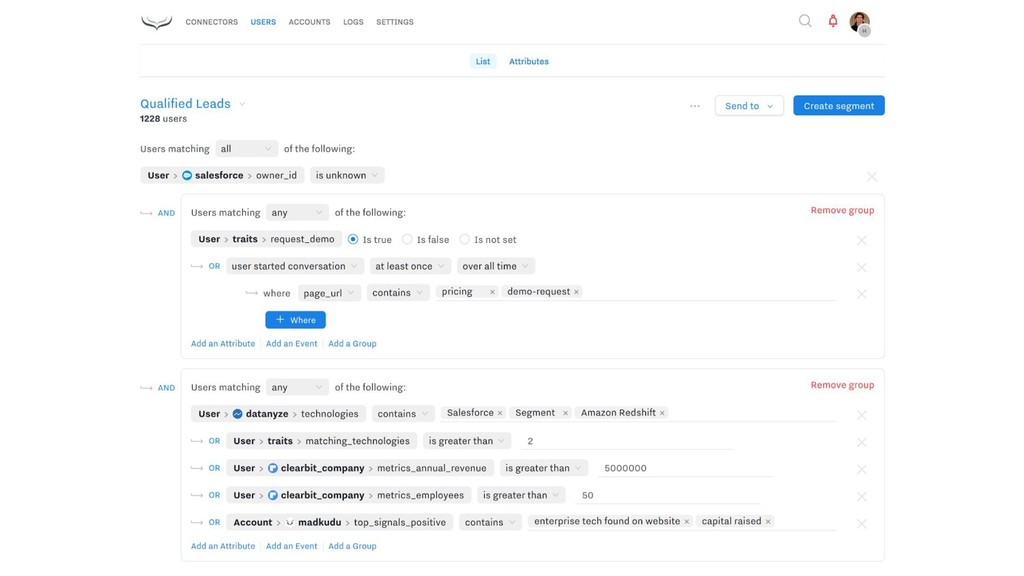Delete the capital raised tag

coord(768,521)
